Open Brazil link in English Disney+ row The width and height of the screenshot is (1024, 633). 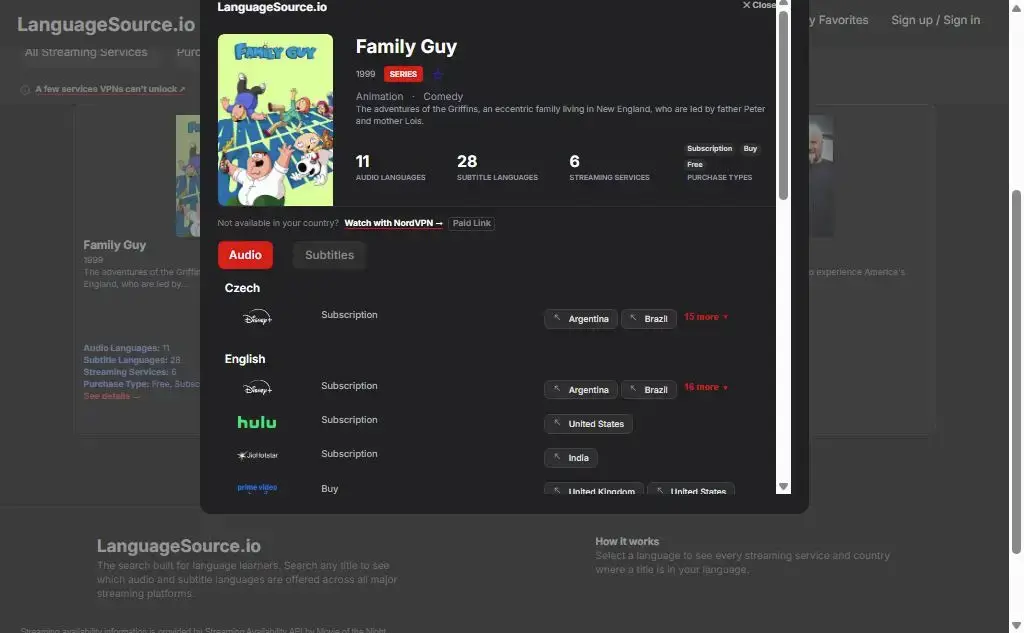click(x=648, y=390)
